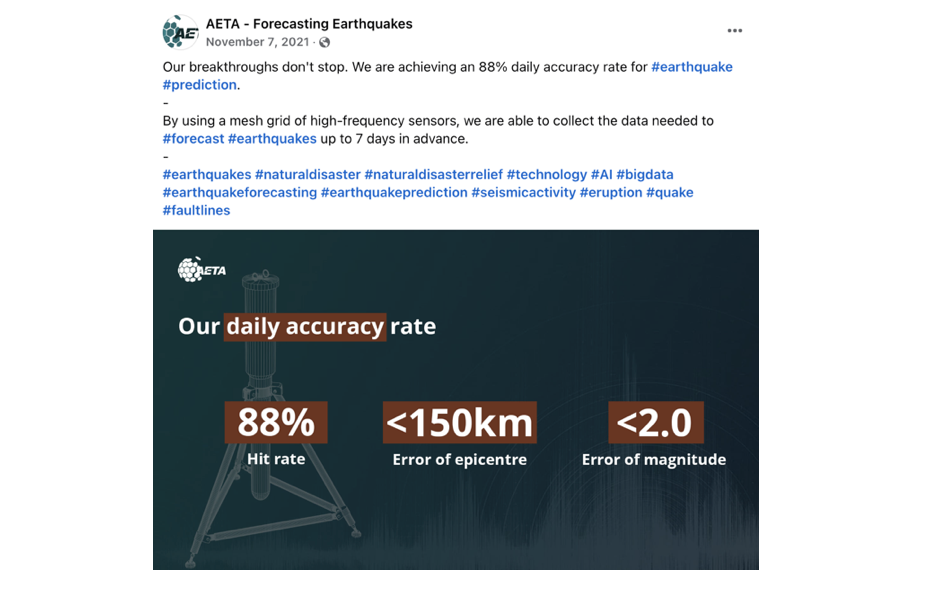Open the #eruption hashtag
Image resolution: width=936 pixels, height=590 pixels.
click(611, 193)
